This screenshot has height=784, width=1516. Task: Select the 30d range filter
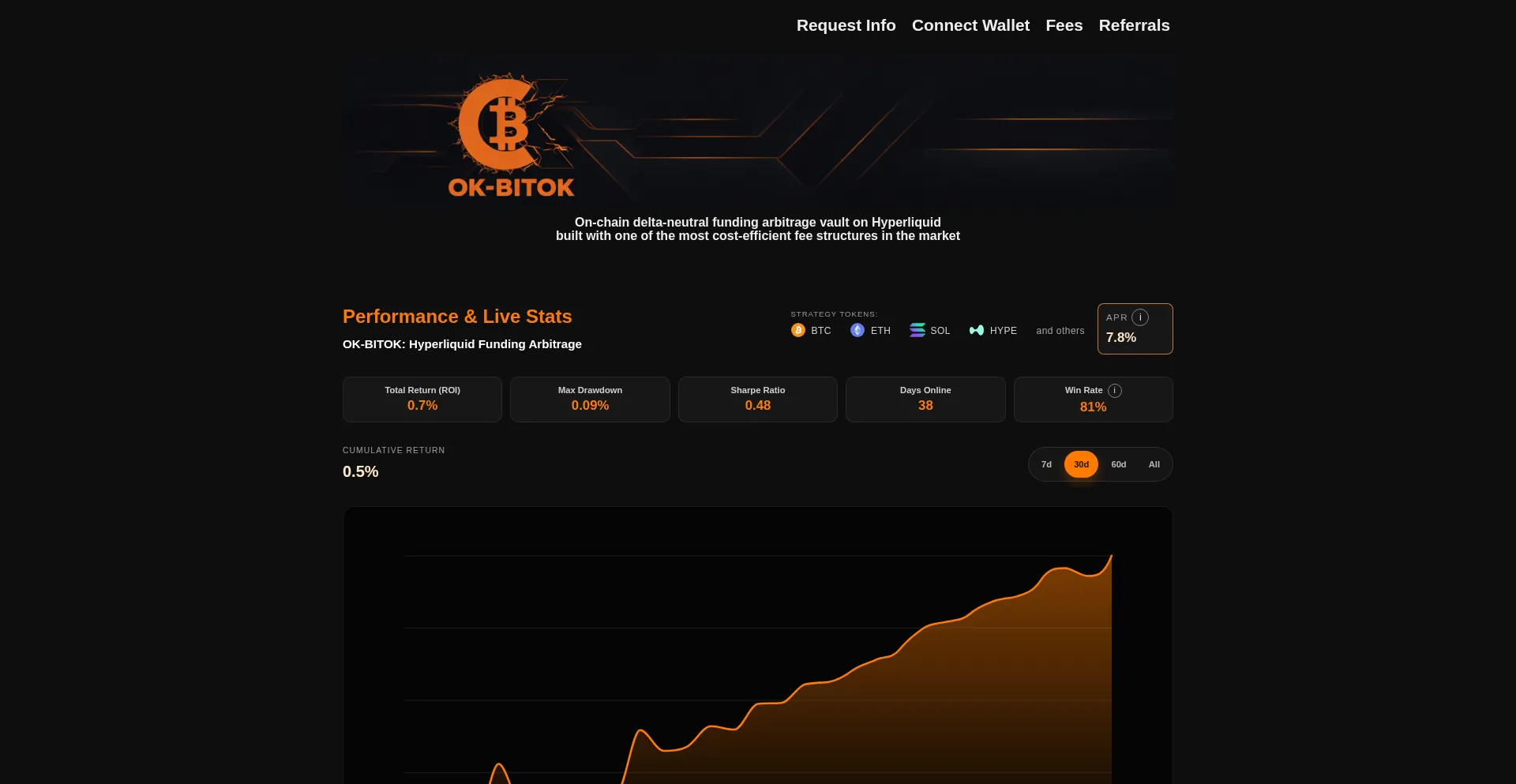pos(1080,464)
